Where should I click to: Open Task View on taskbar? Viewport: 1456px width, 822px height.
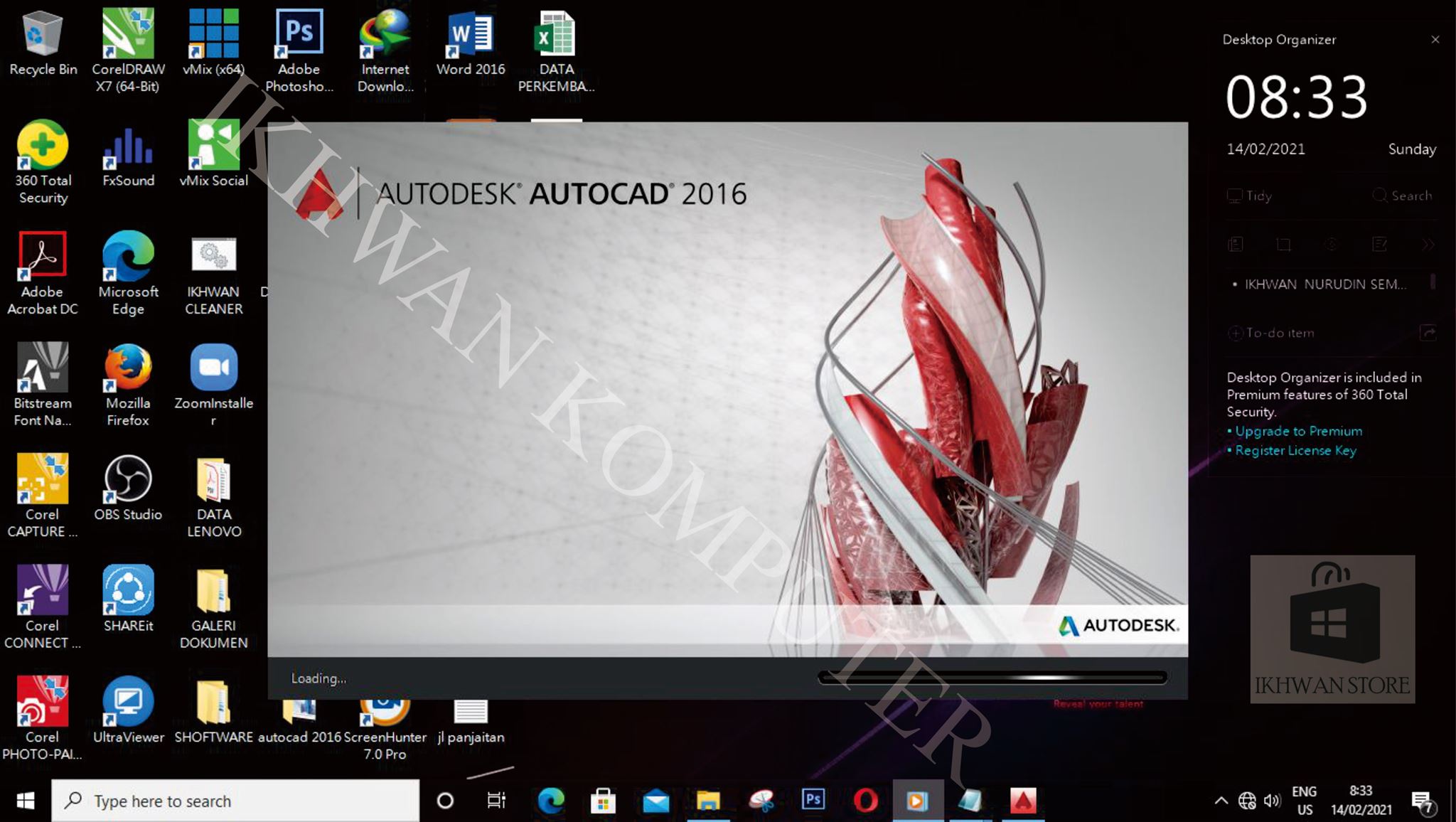point(496,801)
